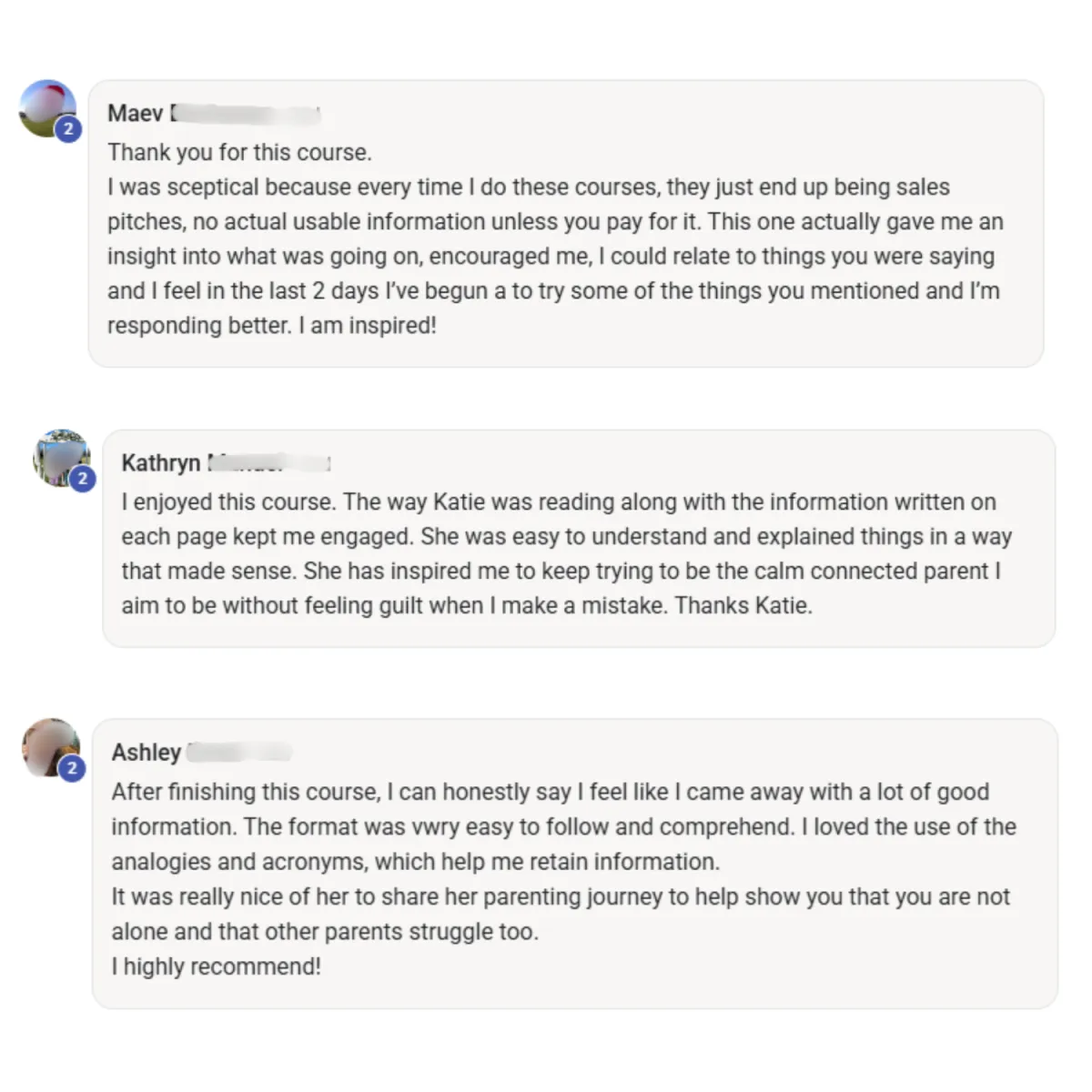
Task: Click the 'other parents struggle too' line
Action: click(325, 932)
